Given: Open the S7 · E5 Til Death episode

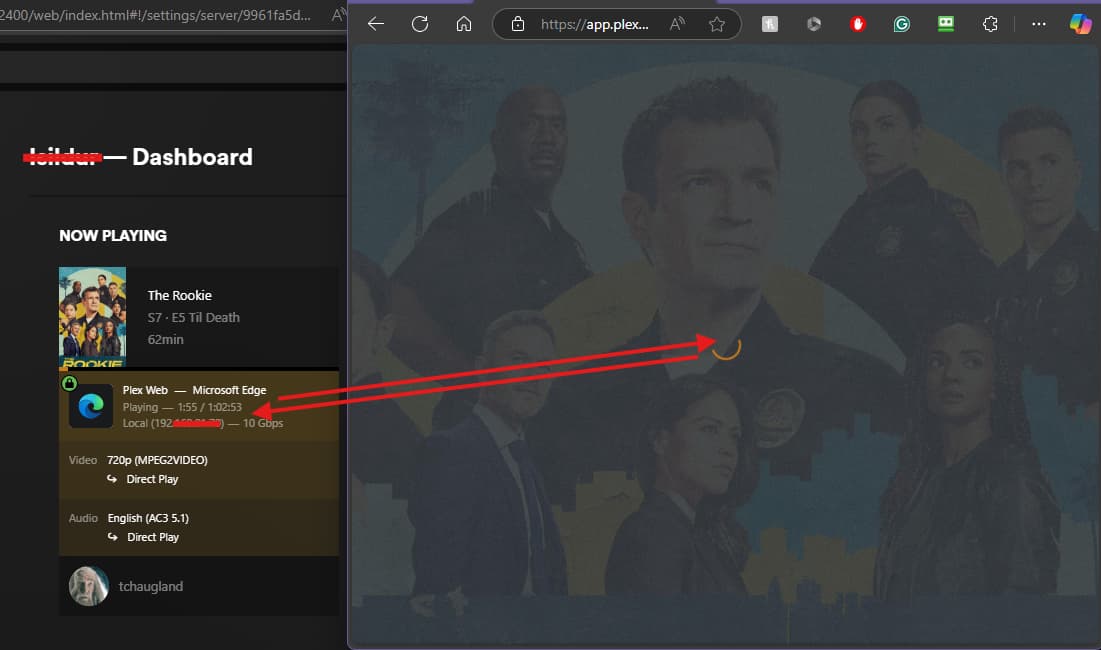Looking at the screenshot, I should pos(194,317).
